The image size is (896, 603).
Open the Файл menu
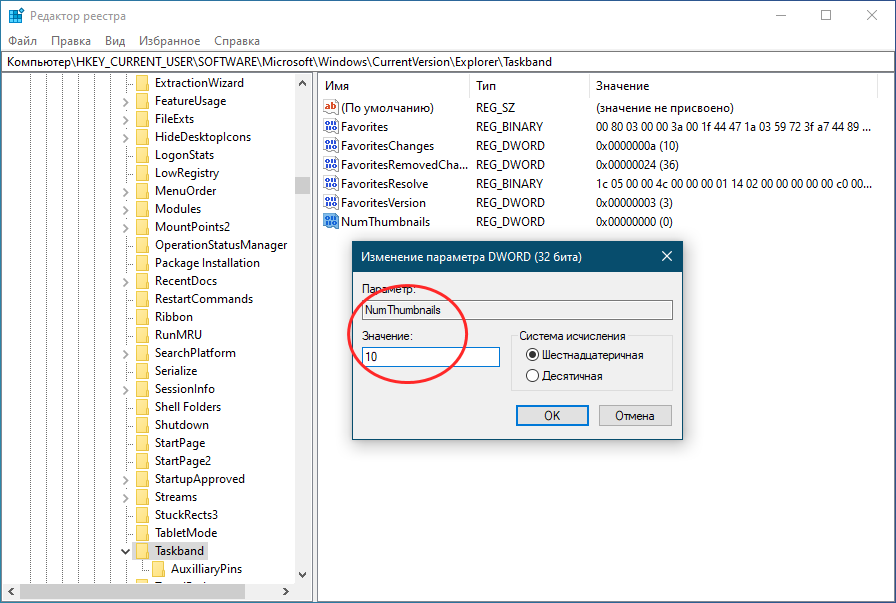click(22, 41)
